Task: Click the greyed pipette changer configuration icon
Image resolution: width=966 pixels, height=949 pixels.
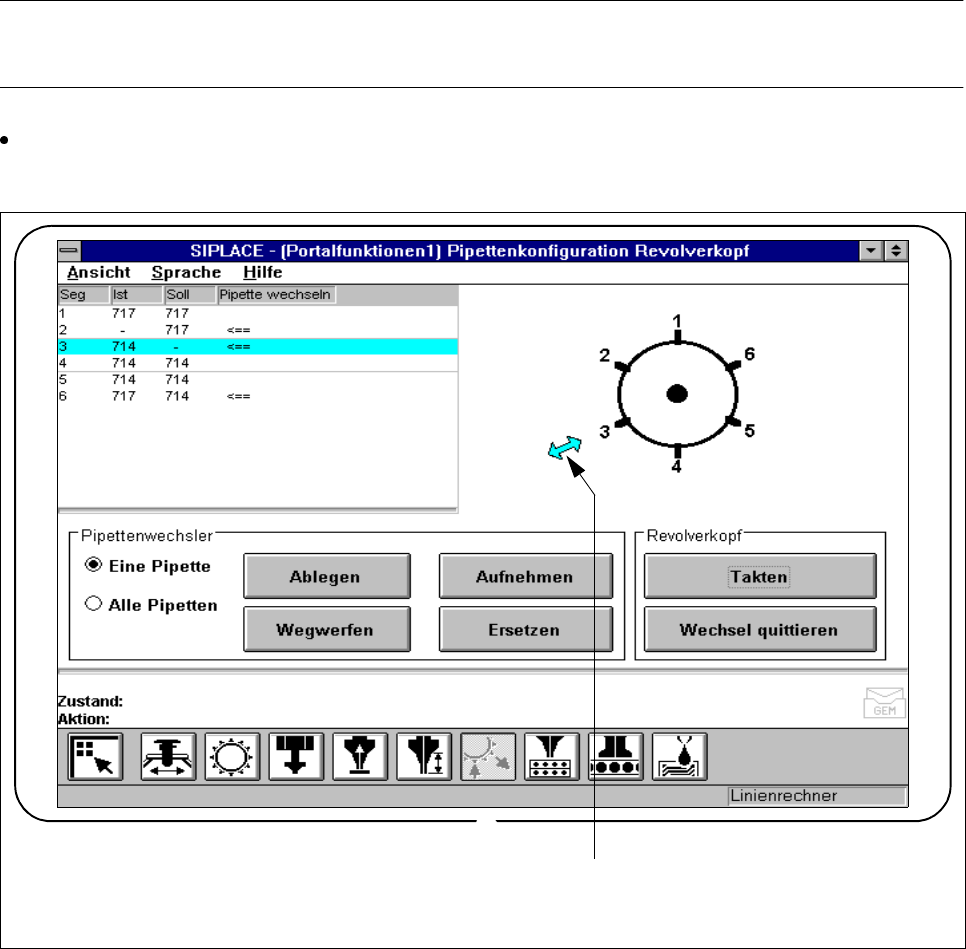Action: coord(488,757)
